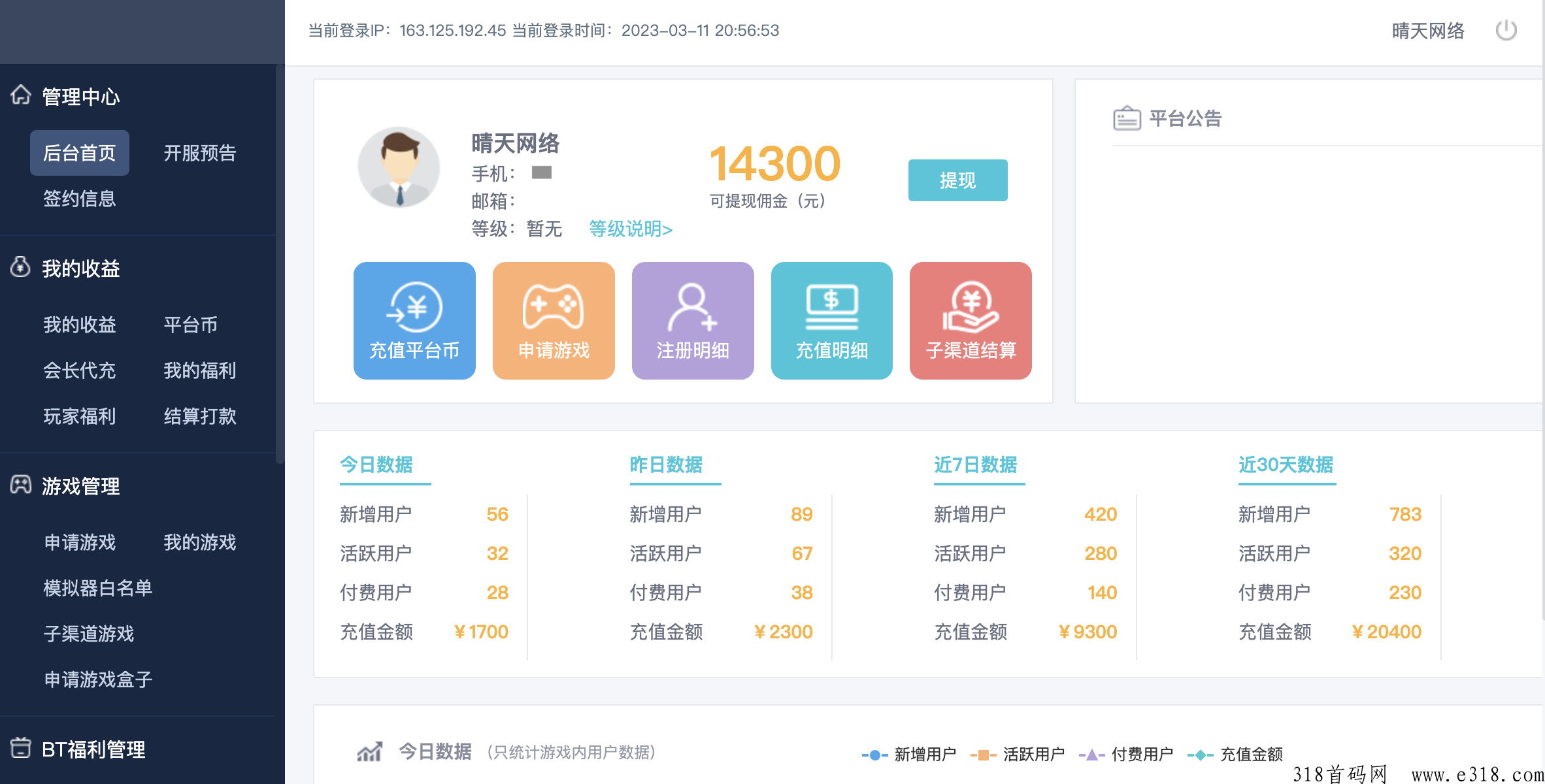The width and height of the screenshot is (1545, 784).
Task: Click the sidebar vertical scrollbar
Action: click(280, 265)
